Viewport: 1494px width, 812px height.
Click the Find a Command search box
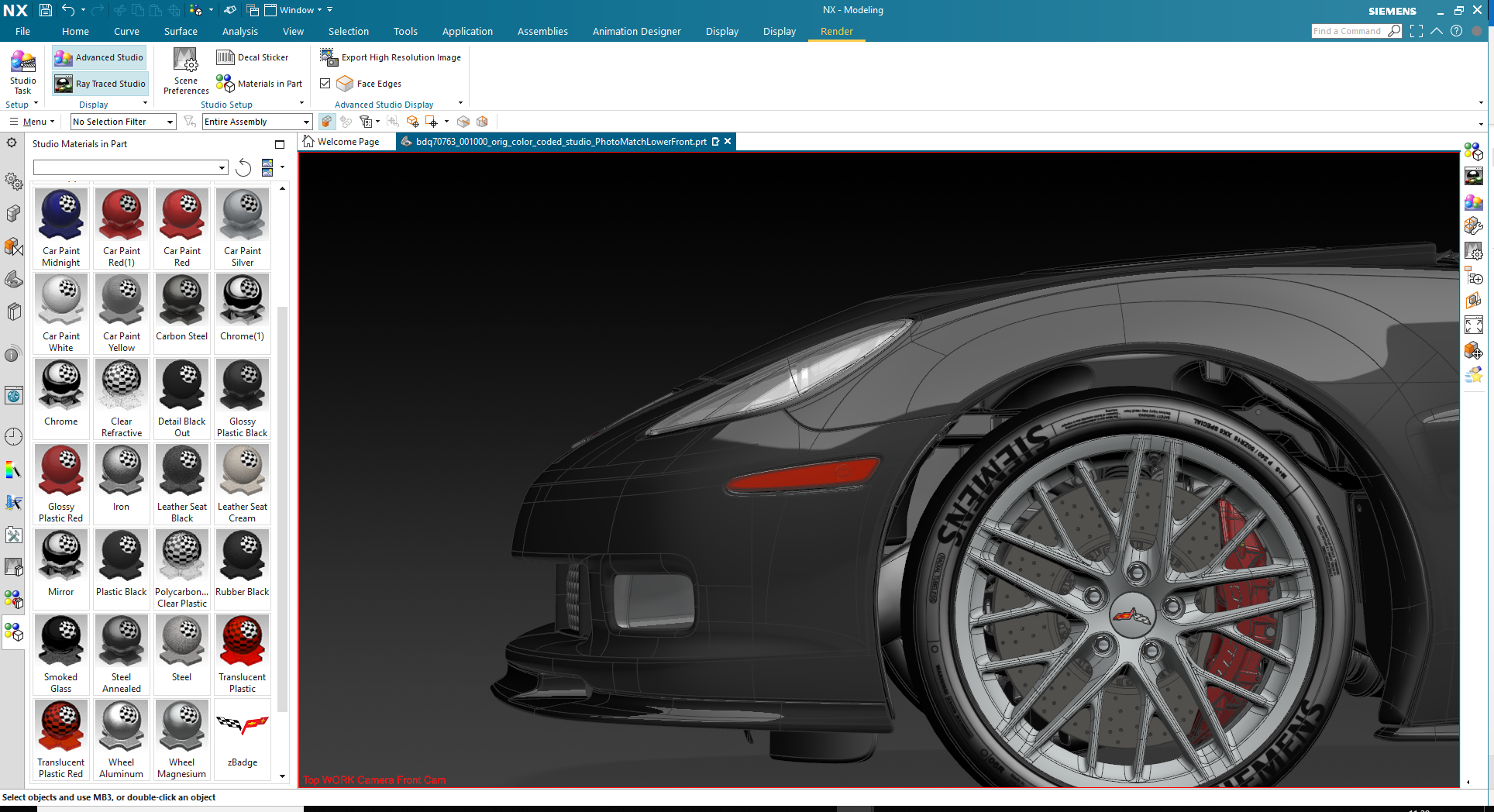point(1348,31)
